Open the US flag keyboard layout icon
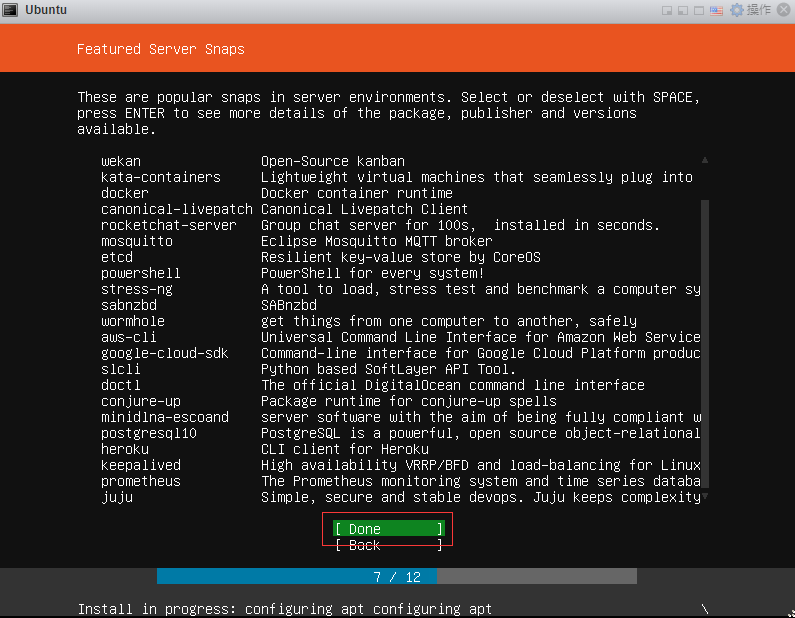Viewport: 795px width, 618px height. (716, 10)
